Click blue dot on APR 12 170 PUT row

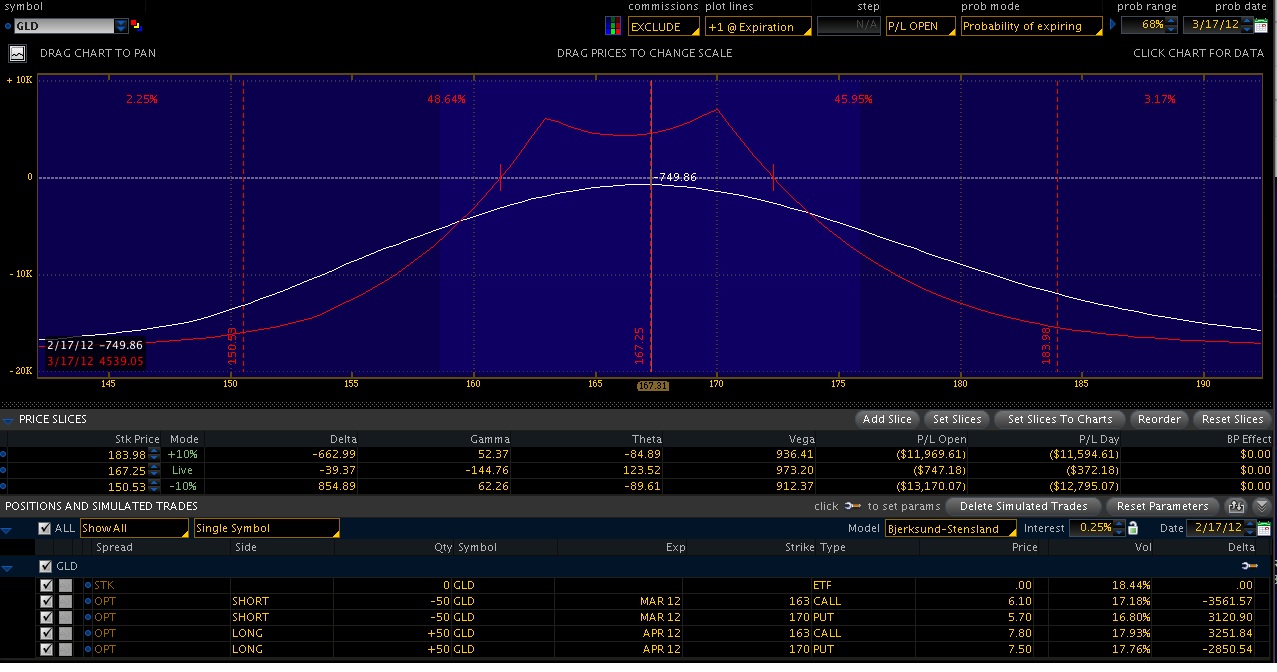tap(88, 649)
